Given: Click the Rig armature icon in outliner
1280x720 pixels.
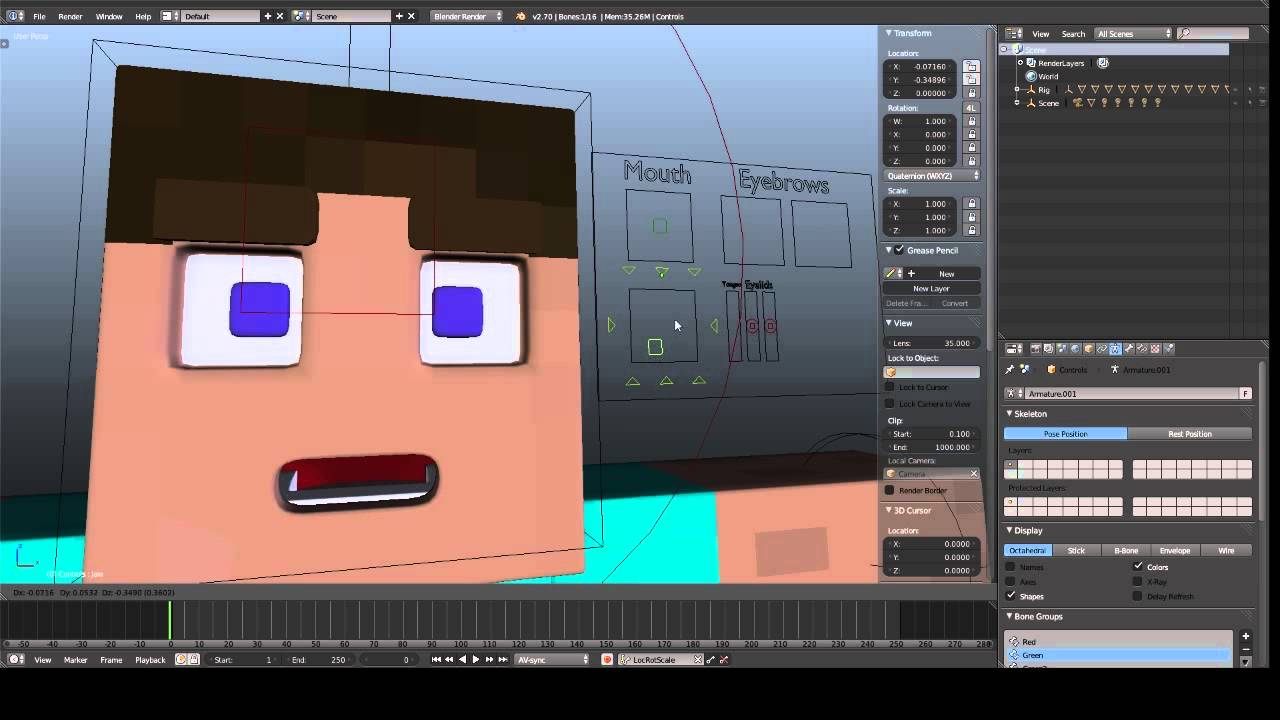Looking at the screenshot, I should 1031,90.
